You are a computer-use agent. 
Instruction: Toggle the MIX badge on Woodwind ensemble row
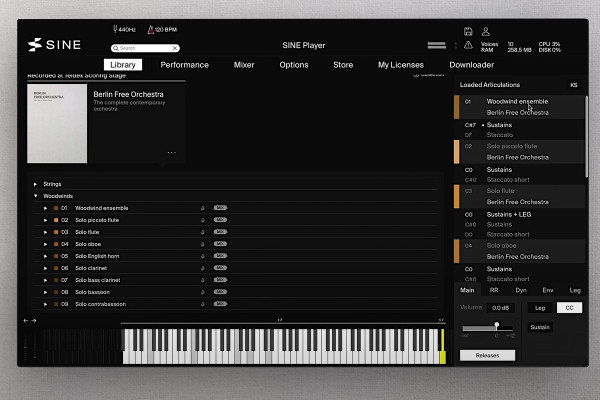point(220,208)
